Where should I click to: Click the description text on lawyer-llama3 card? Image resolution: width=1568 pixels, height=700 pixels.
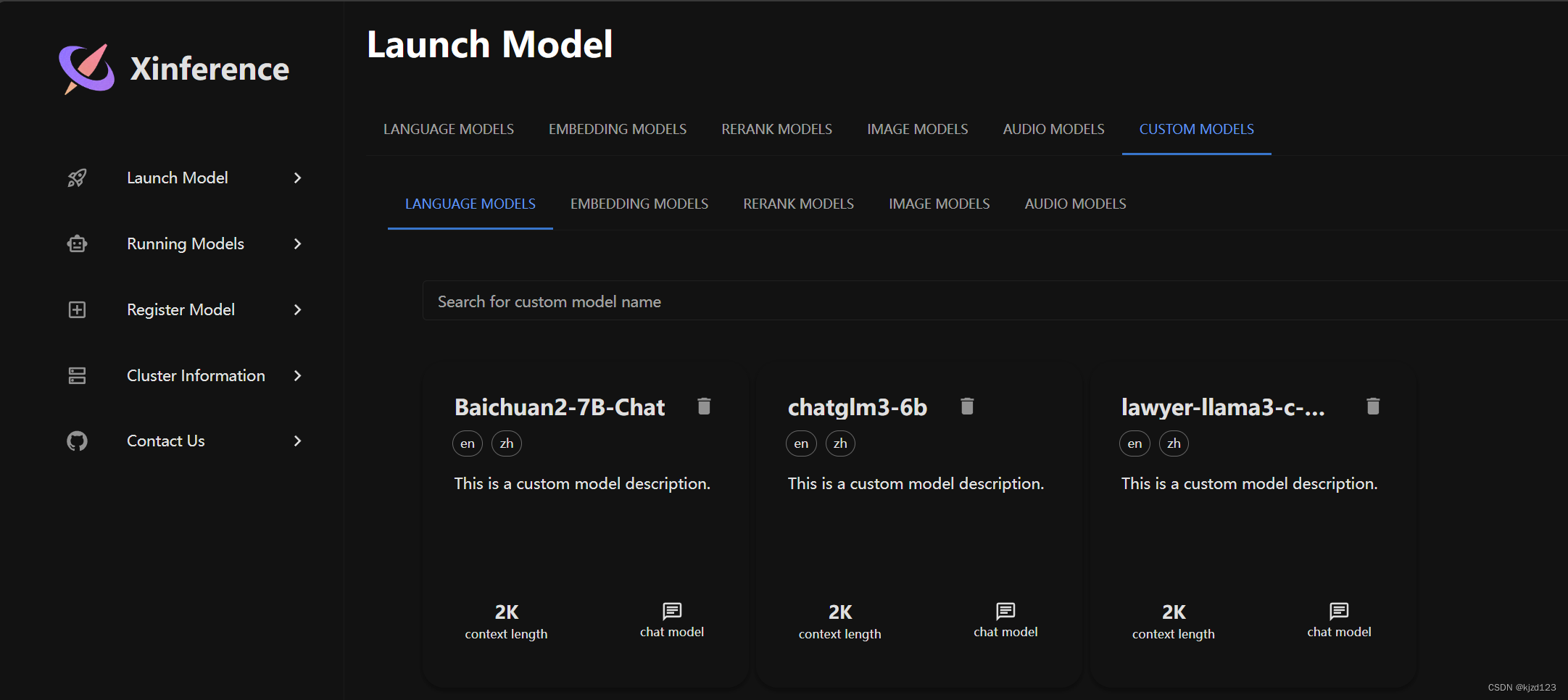1249,483
